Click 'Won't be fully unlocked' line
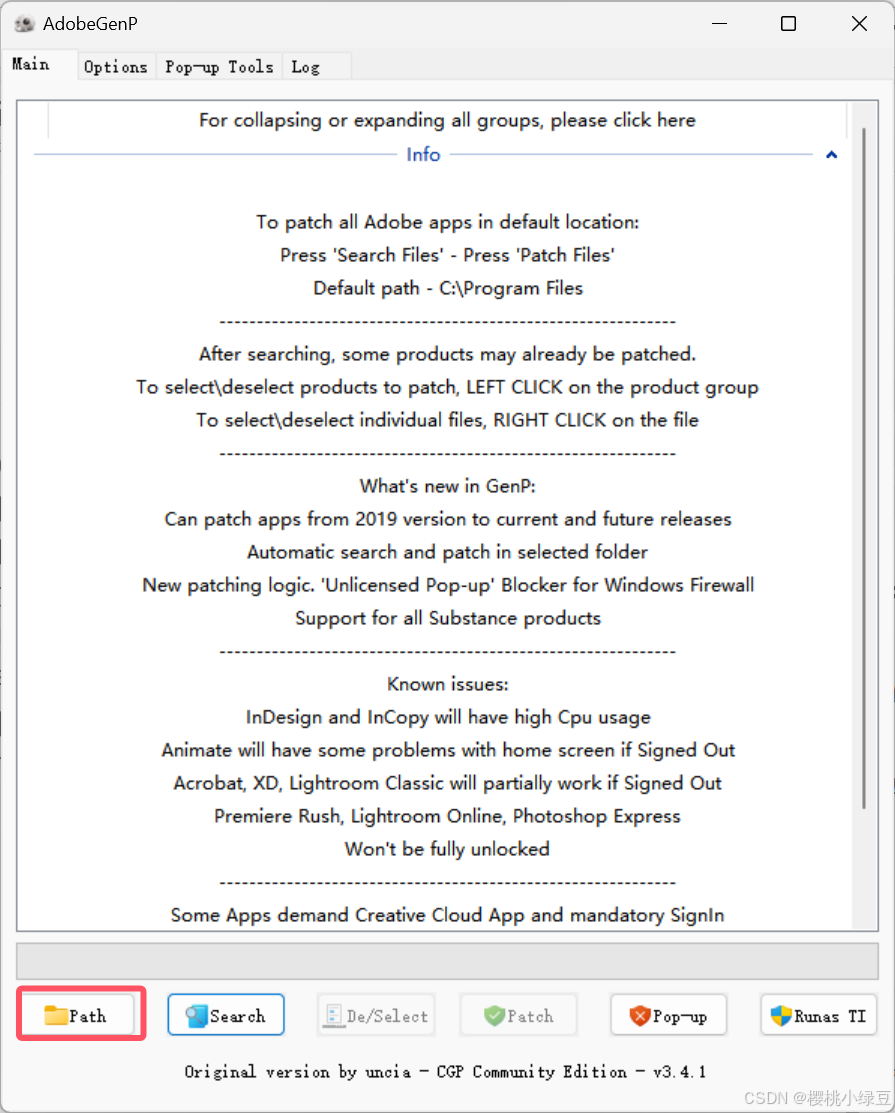 [447, 849]
